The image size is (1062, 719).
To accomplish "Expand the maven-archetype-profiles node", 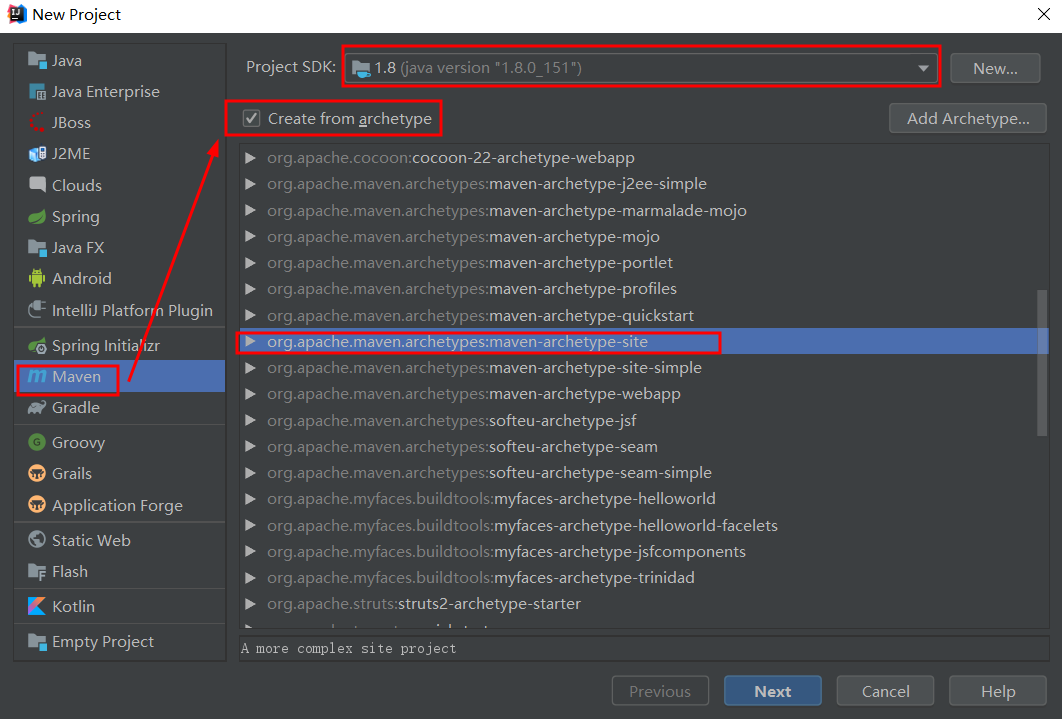I will 251,289.
